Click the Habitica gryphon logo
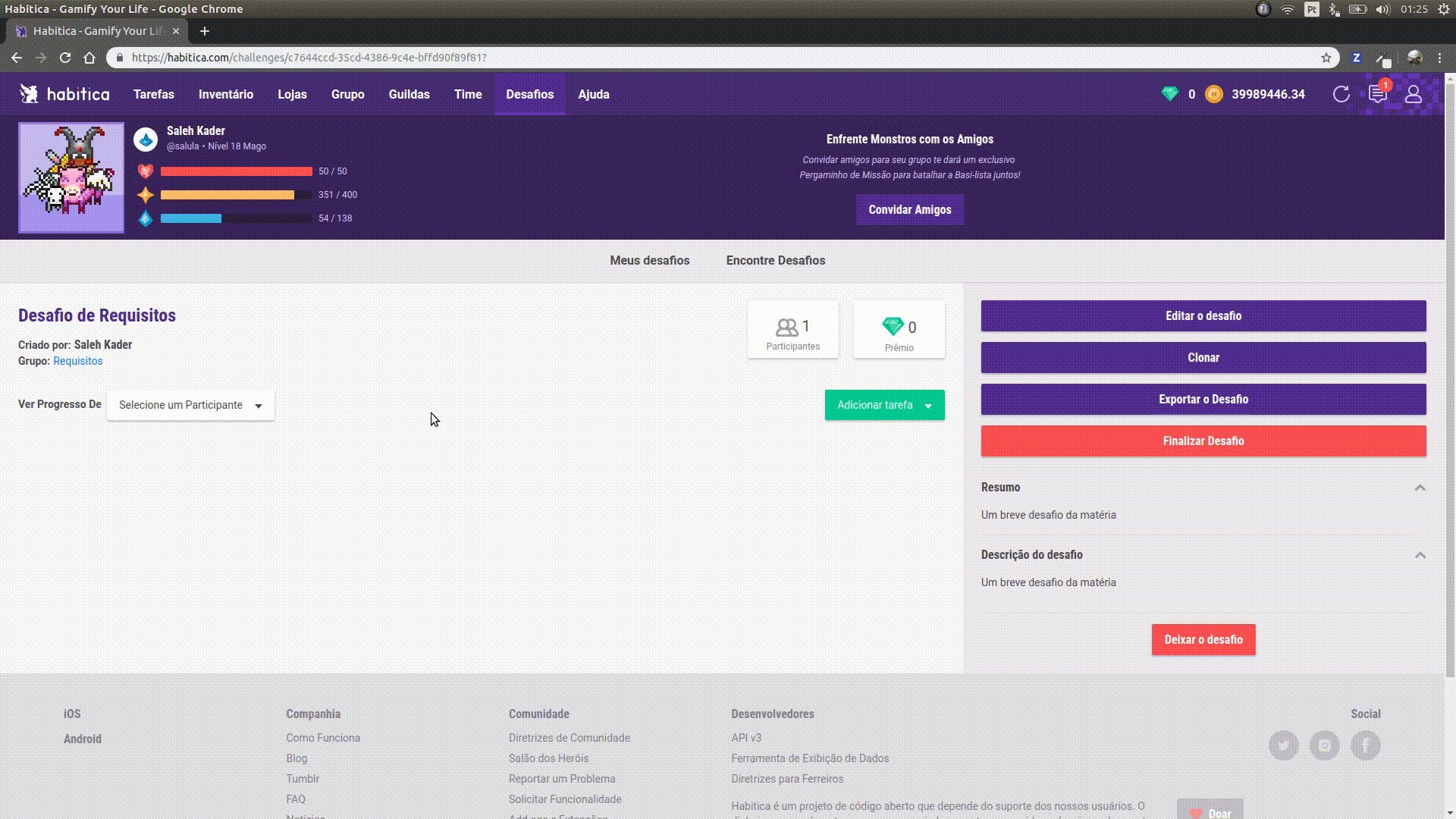 pos(29,94)
